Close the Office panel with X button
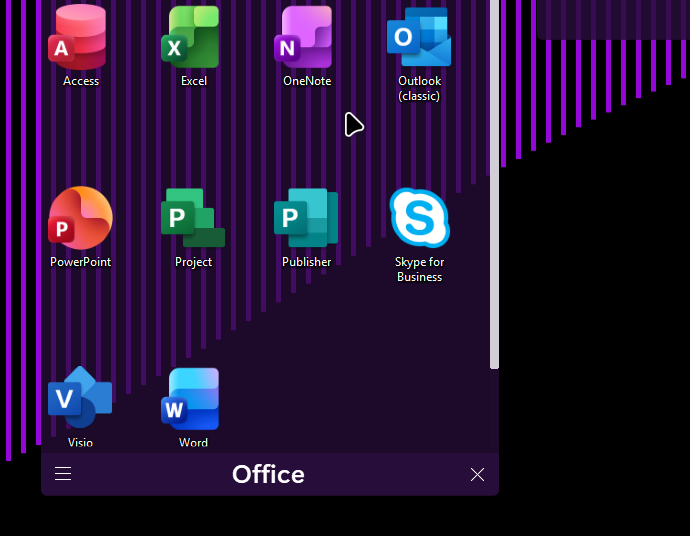The width and height of the screenshot is (690, 536). pos(477,474)
